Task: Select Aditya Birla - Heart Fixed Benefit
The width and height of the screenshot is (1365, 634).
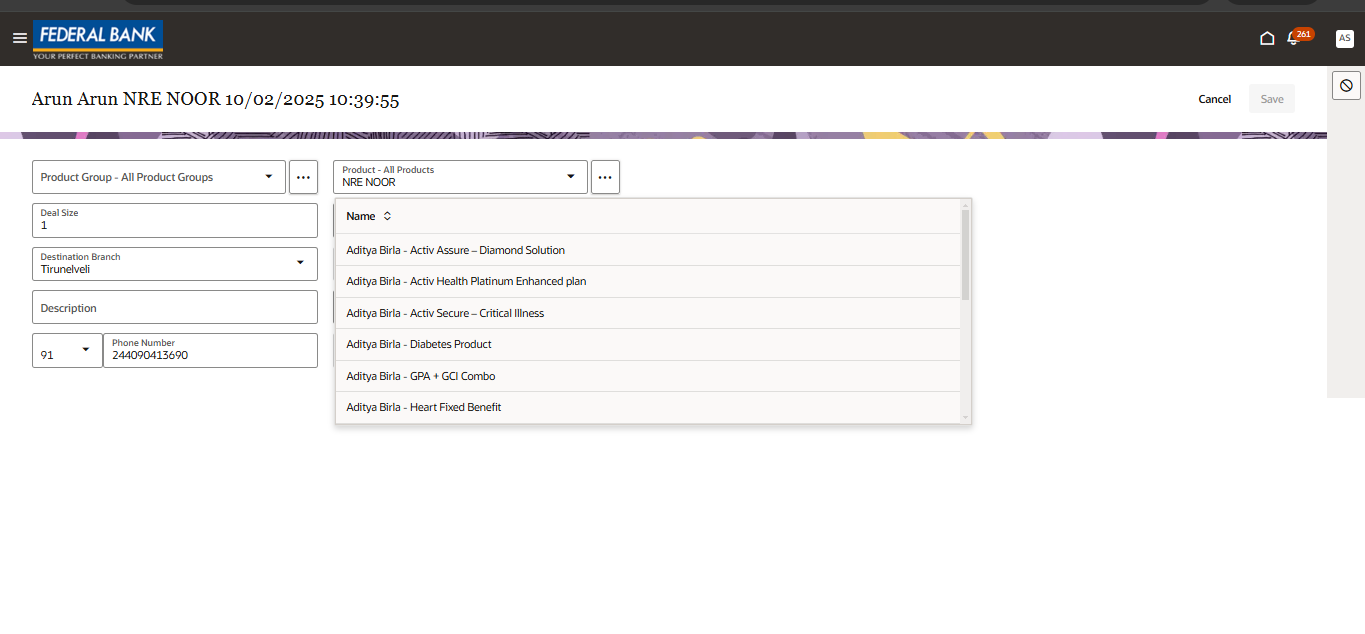Action: [648, 407]
